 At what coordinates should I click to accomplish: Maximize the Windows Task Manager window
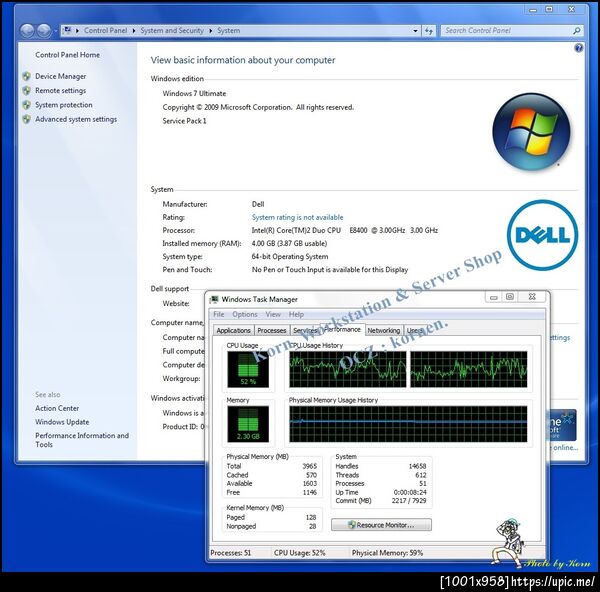[x=510, y=297]
